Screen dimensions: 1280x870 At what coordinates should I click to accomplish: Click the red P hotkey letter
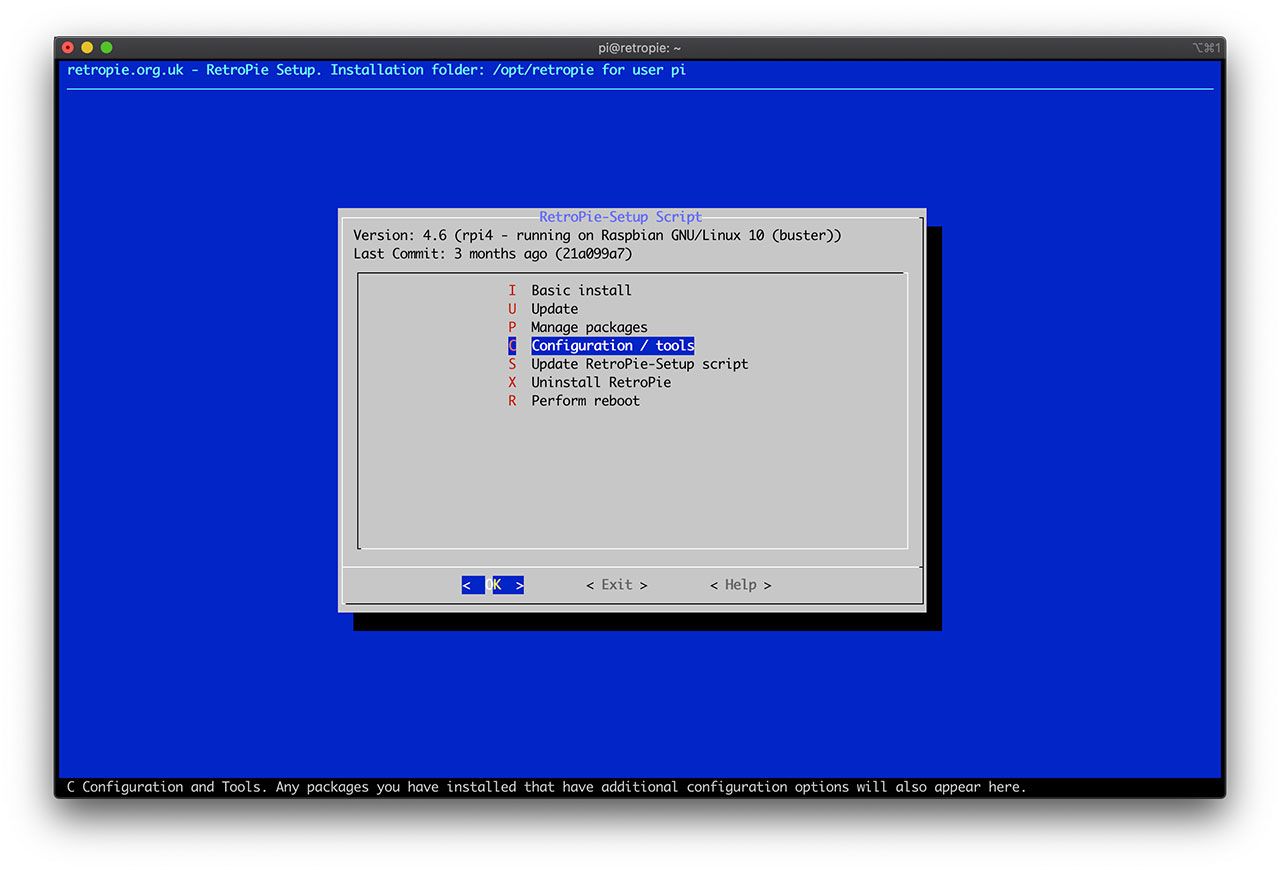pos(512,327)
